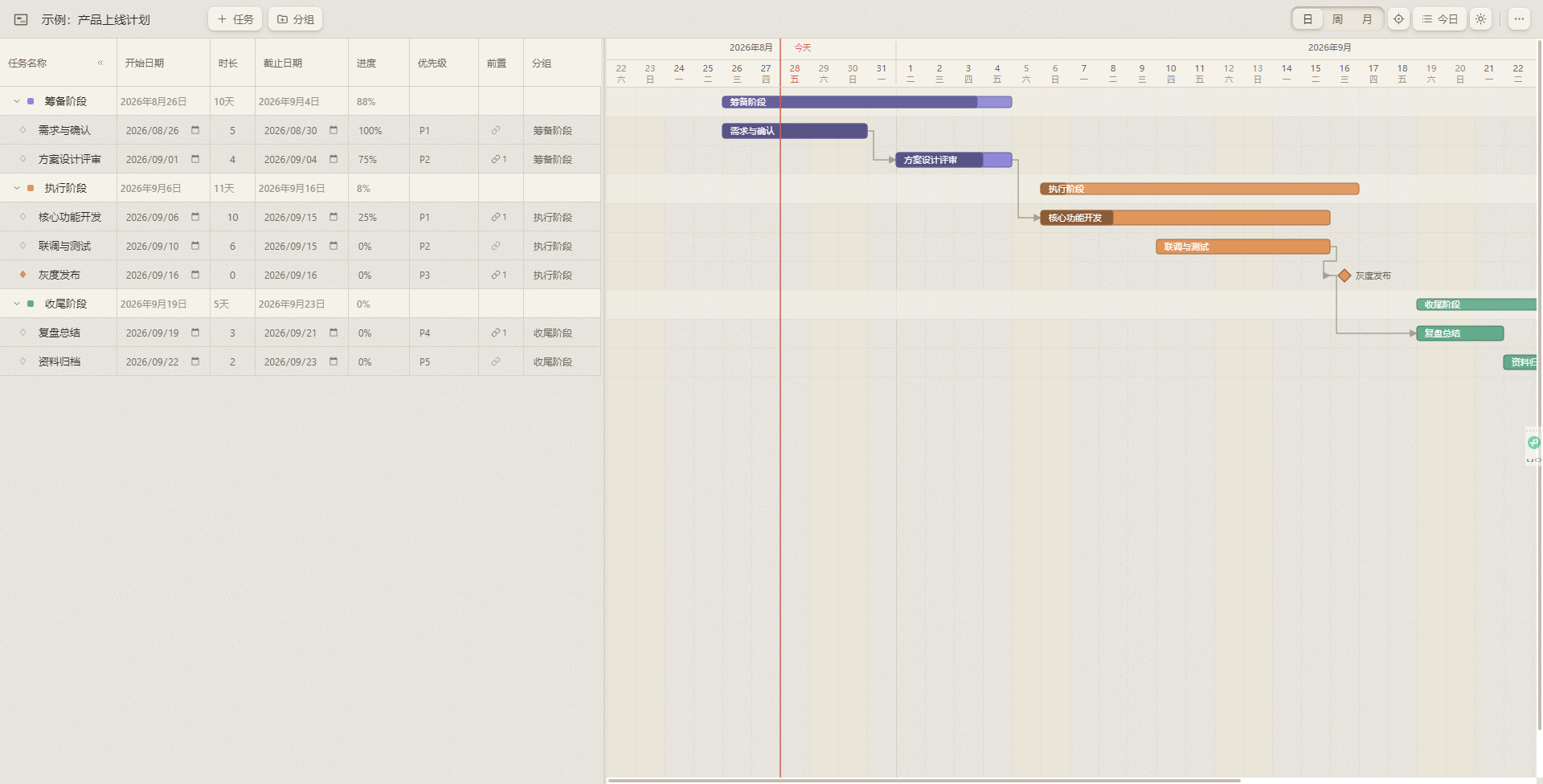Click dependency link icon for 资料归档

click(496, 361)
